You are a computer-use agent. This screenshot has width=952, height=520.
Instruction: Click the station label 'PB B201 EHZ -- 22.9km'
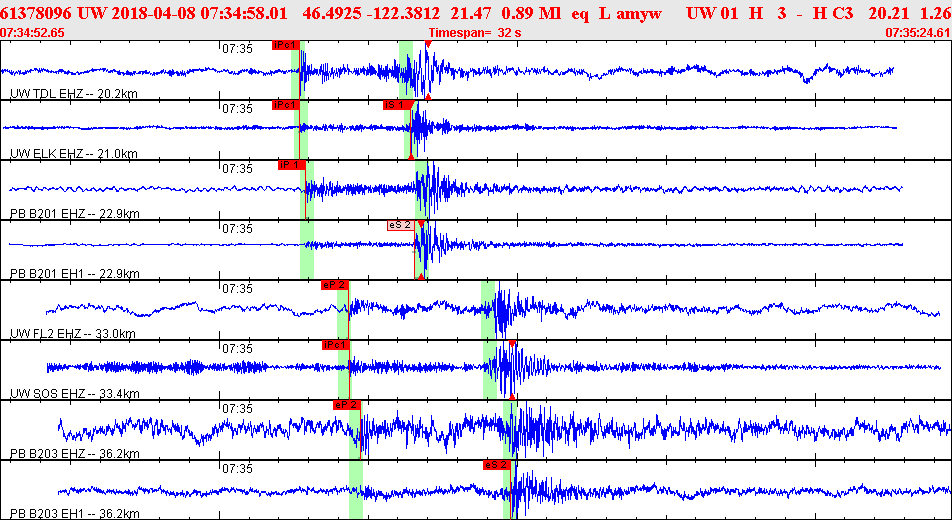point(75,214)
